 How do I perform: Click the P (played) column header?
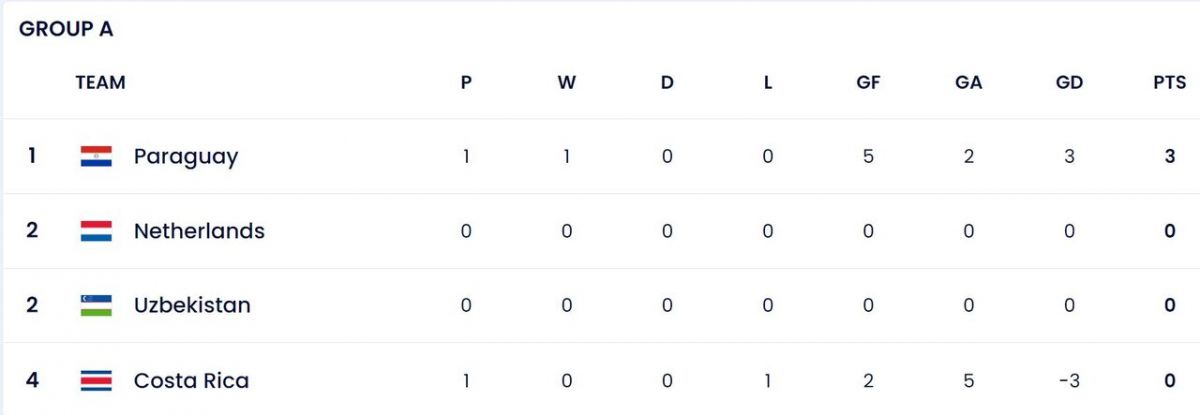(466, 83)
